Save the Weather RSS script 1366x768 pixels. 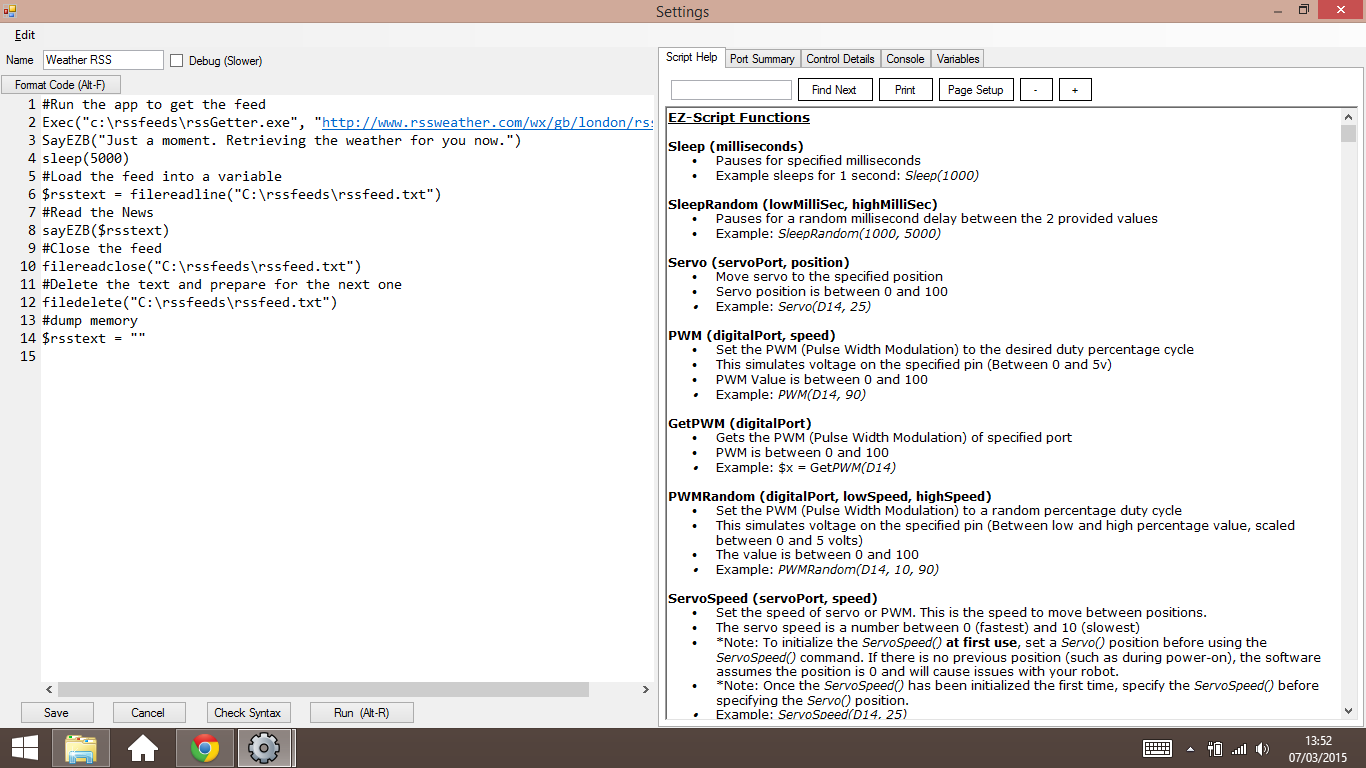(x=57, y=712)
